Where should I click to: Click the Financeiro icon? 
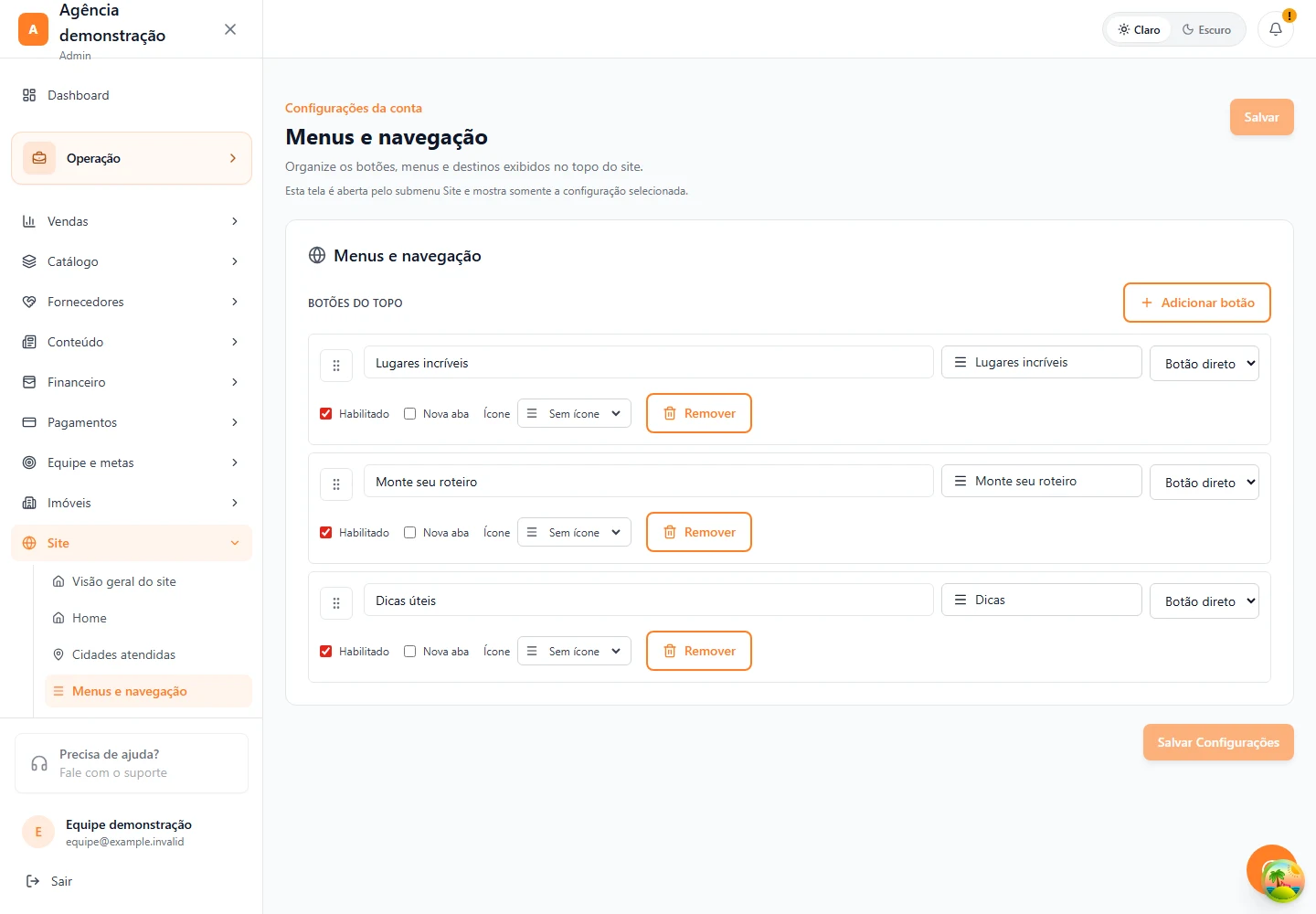(x=29, y=382)
